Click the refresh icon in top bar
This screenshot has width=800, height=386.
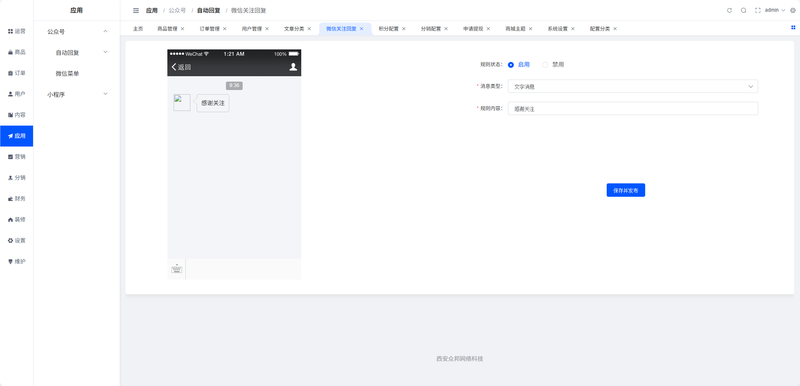[x=729, y=10]
